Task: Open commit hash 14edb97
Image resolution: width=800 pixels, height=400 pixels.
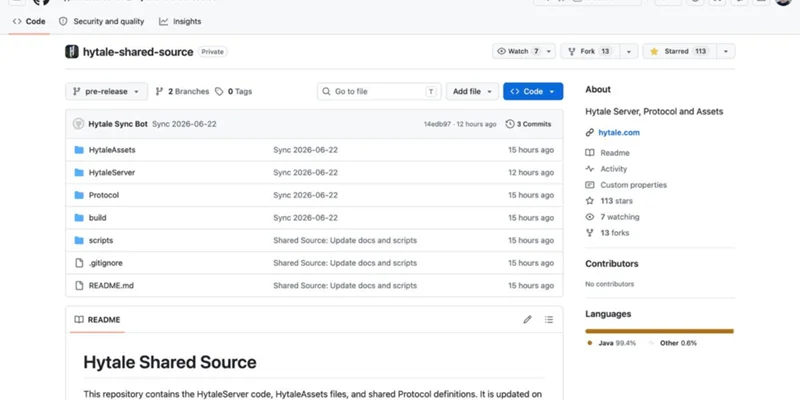Action: [437, 124]
